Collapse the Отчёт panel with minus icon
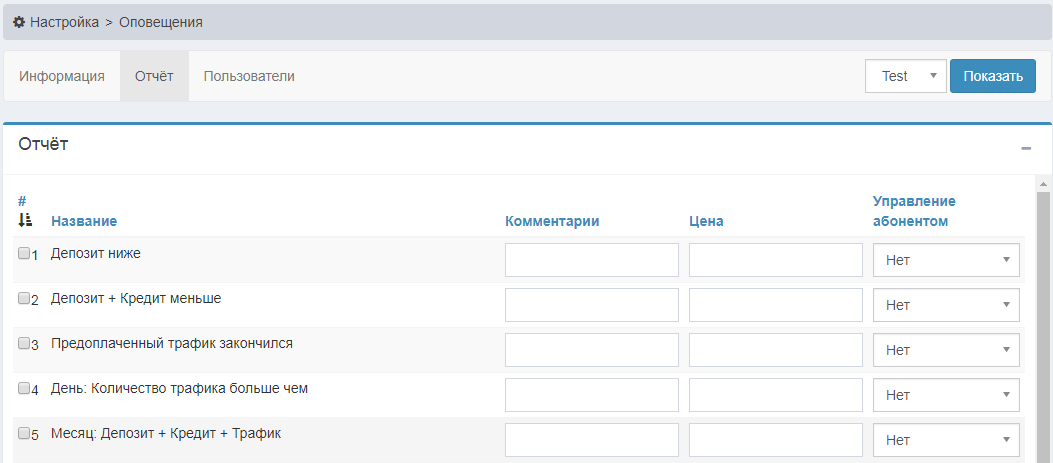1053x463 pixels. (1026, 148)
